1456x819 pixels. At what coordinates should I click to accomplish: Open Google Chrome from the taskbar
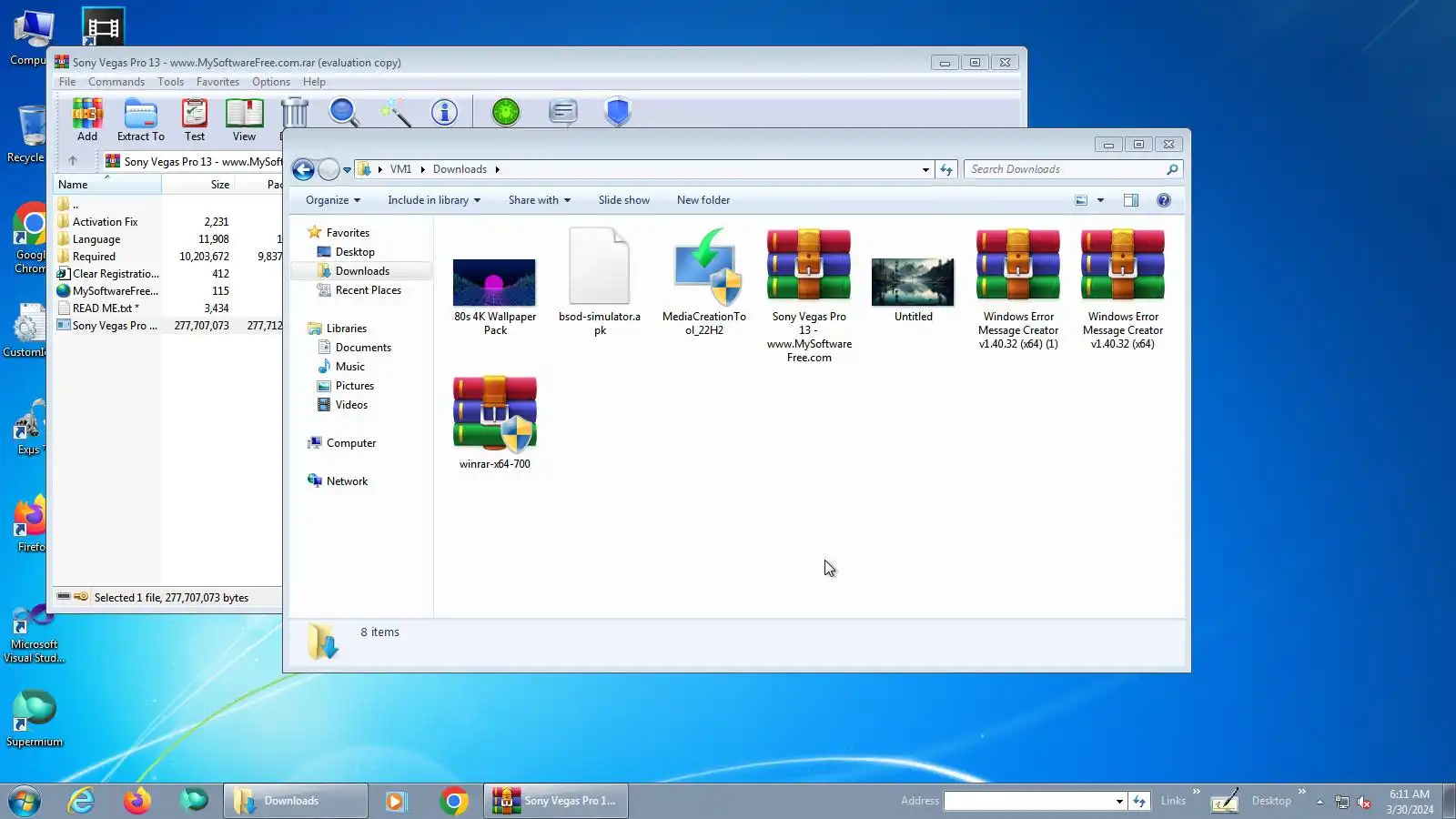point(453,801)
